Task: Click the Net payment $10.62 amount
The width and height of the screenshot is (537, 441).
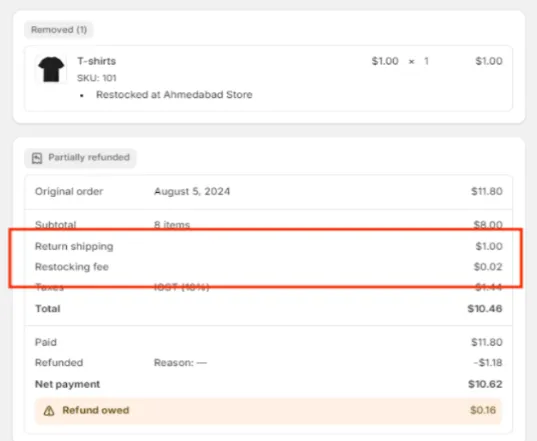Action: click(485, 385)
